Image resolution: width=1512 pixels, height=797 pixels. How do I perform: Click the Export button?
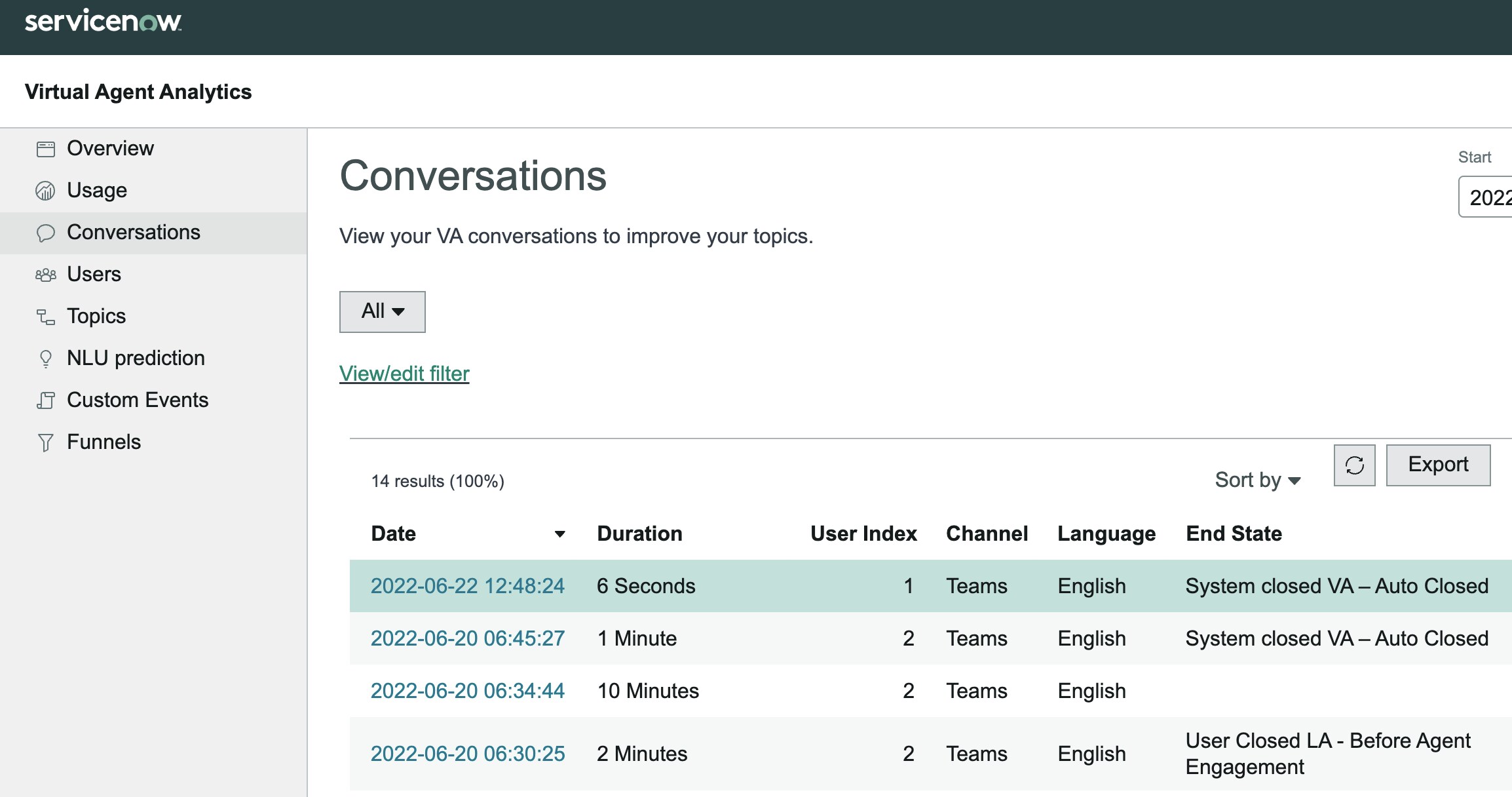[1438, 465]
